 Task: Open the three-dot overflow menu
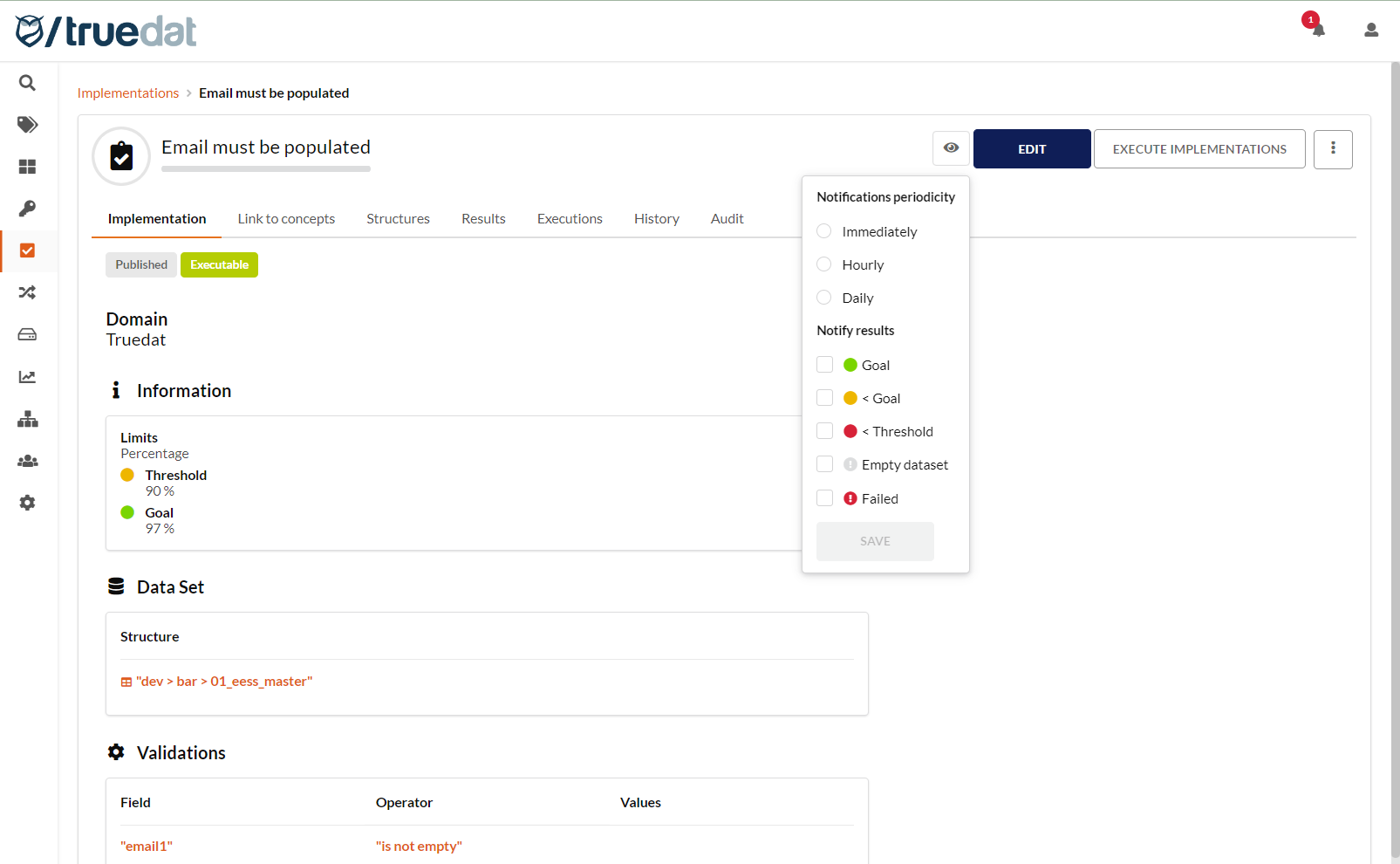1333,148
